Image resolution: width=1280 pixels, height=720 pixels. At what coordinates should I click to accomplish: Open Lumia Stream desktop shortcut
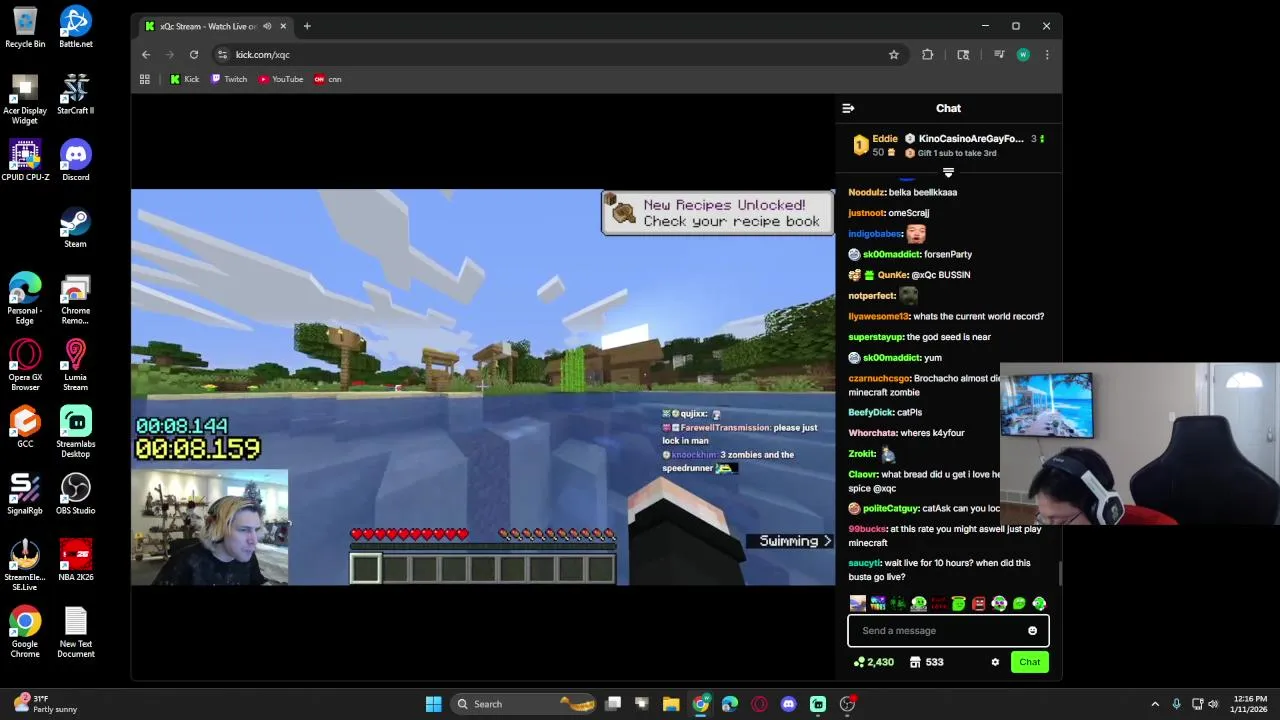click(75, 365)
